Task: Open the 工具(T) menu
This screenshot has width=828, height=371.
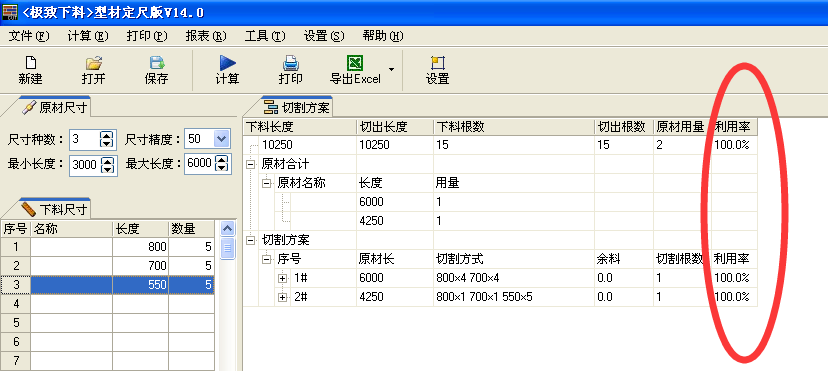Action: tap(265, 36)
